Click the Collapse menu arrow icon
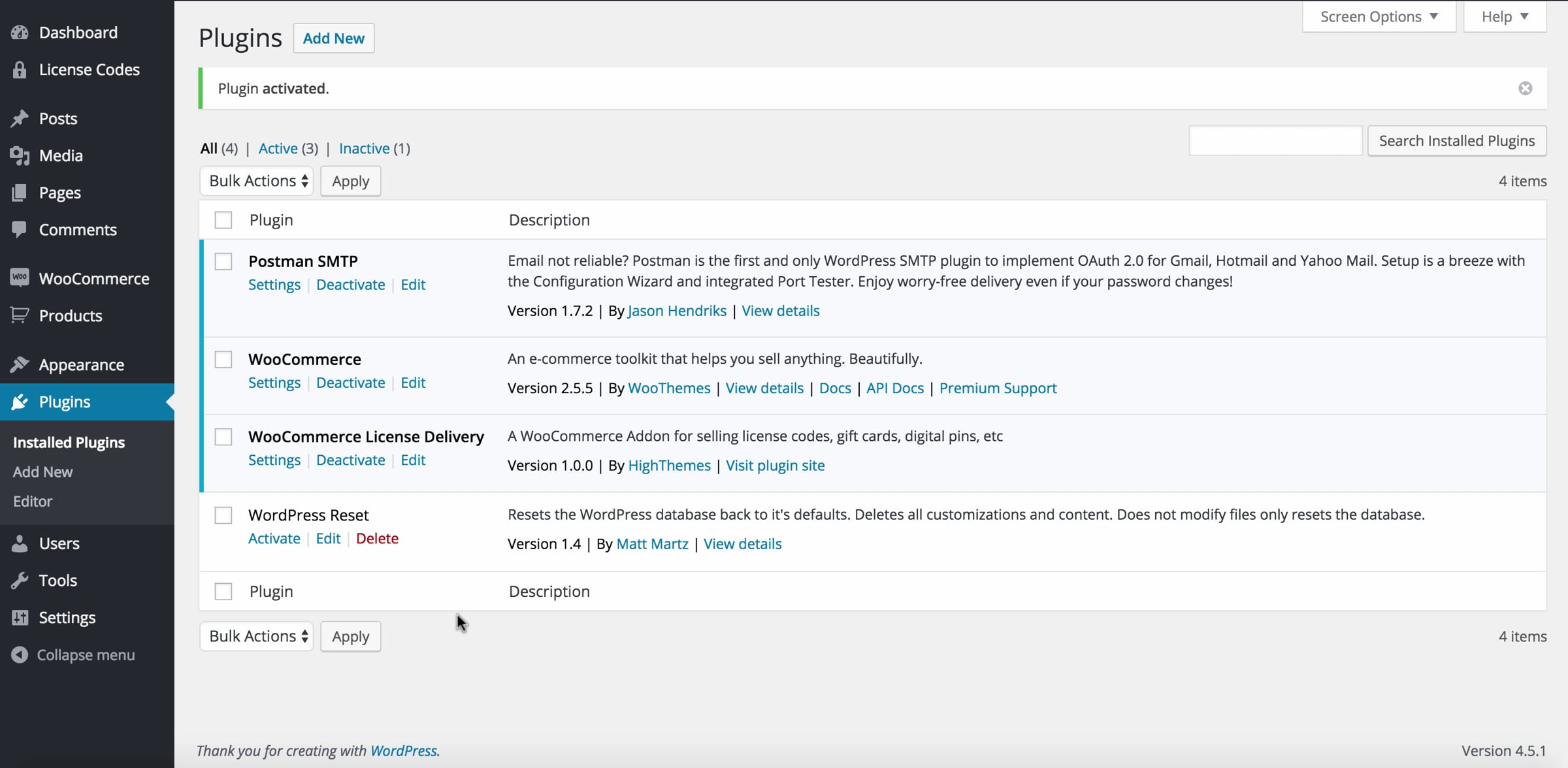The height and width of the screenshot is (768, 1568). [20, 654]
